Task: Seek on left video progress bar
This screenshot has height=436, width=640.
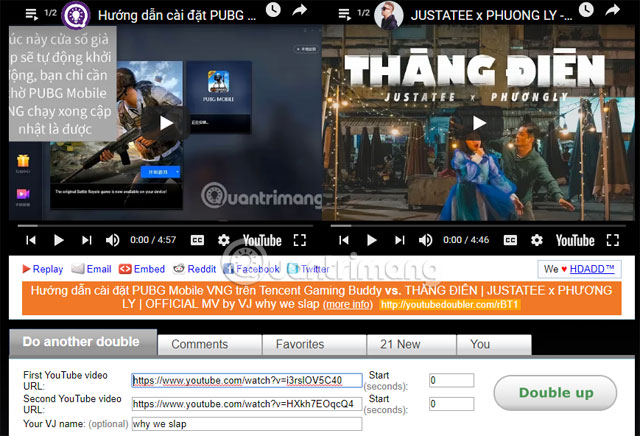Action: pyautogui.click(x=165, y=225)
